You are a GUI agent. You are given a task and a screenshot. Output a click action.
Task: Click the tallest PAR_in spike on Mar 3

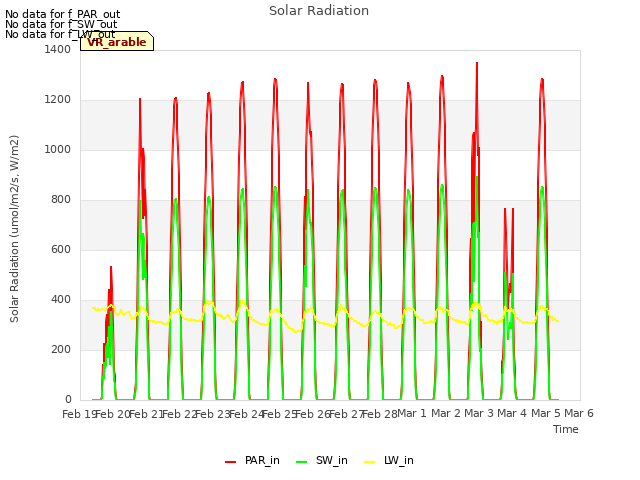[477, 64]
